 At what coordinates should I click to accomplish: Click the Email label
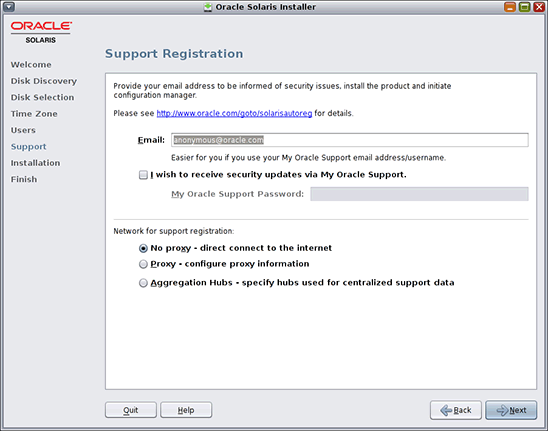151,140
